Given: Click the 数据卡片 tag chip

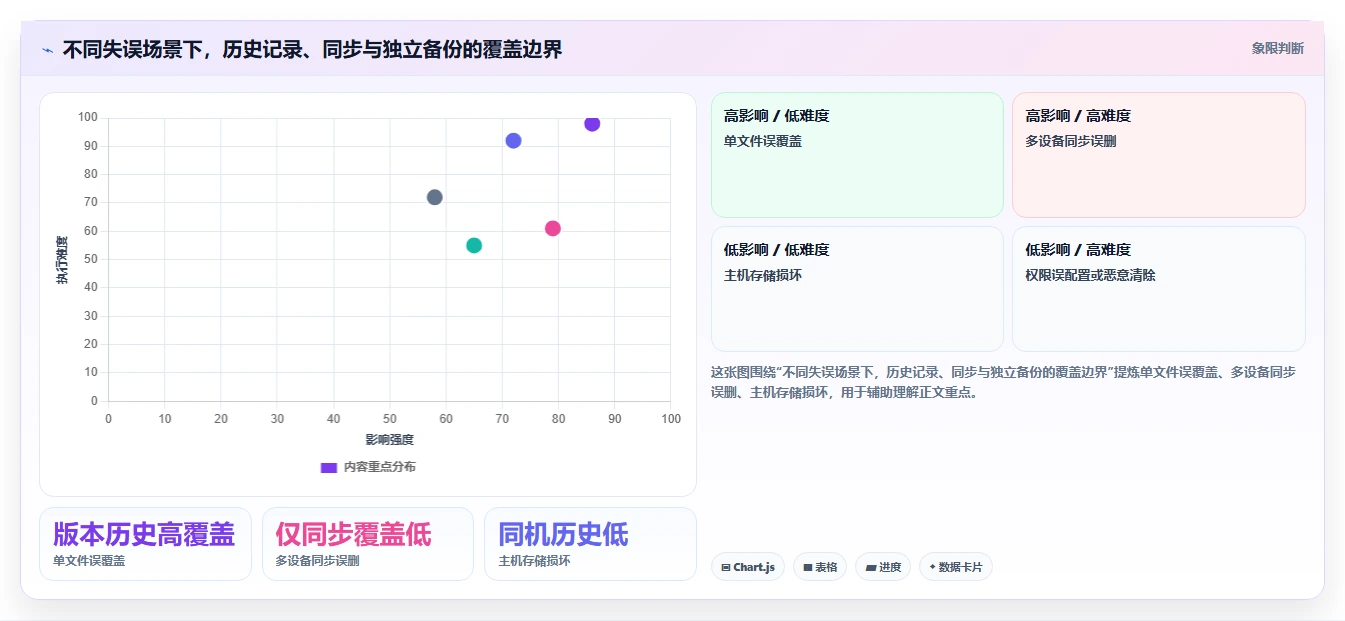Looking at the screenshot, I should coord(956,567).
